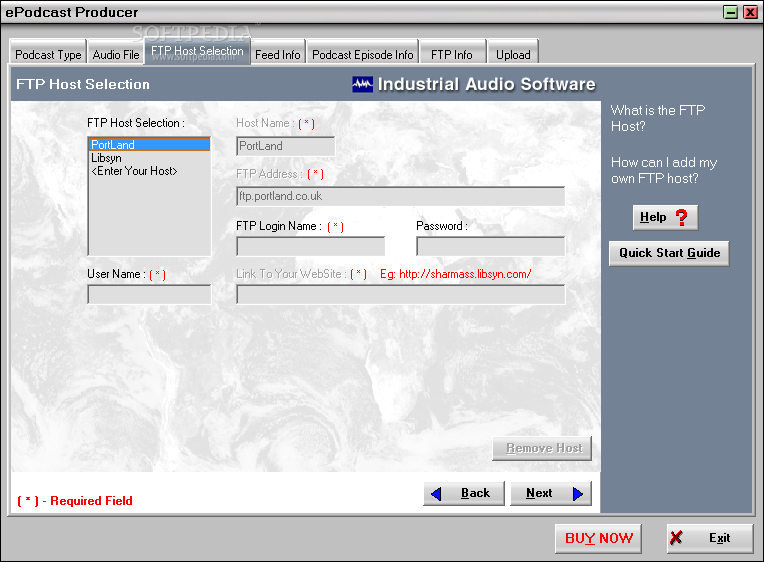Switch to the Podcast Type tab
The image size is (764, 562).
tap(48, 52)
